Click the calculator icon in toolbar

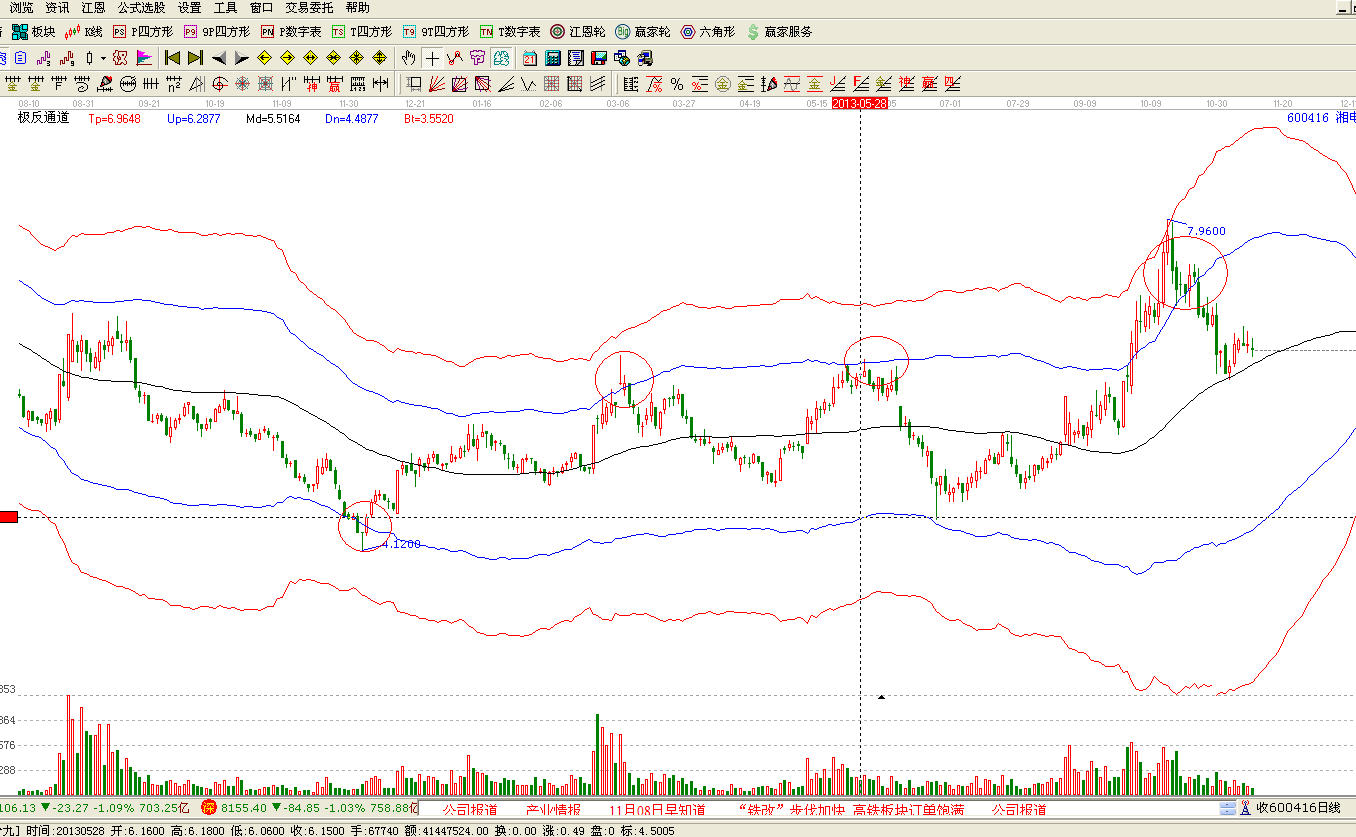(x=552, y=58)
